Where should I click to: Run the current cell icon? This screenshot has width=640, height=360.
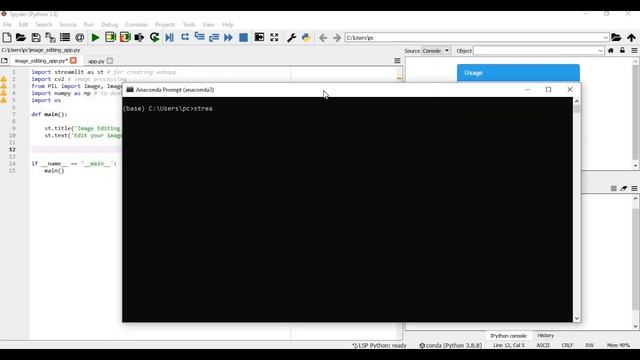pos(110,38)
